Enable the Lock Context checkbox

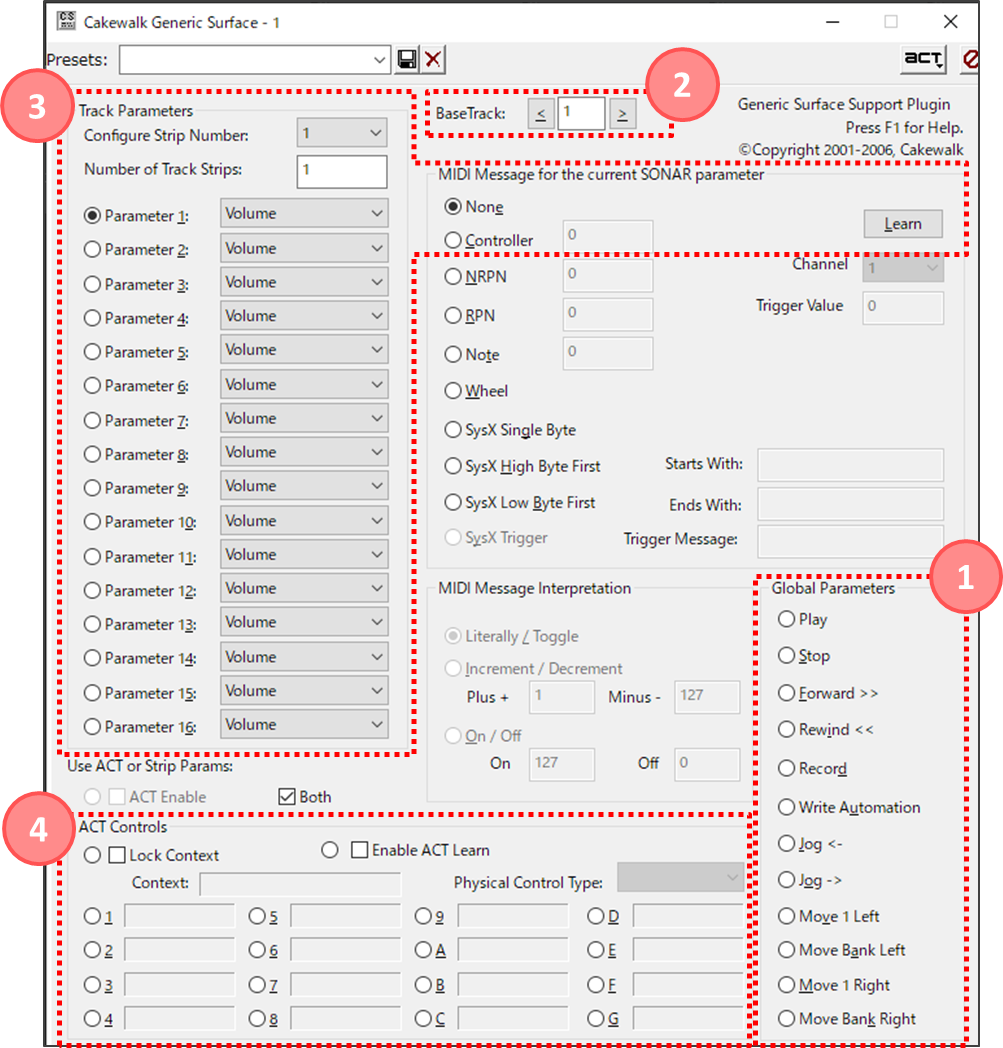click(117, 855)
